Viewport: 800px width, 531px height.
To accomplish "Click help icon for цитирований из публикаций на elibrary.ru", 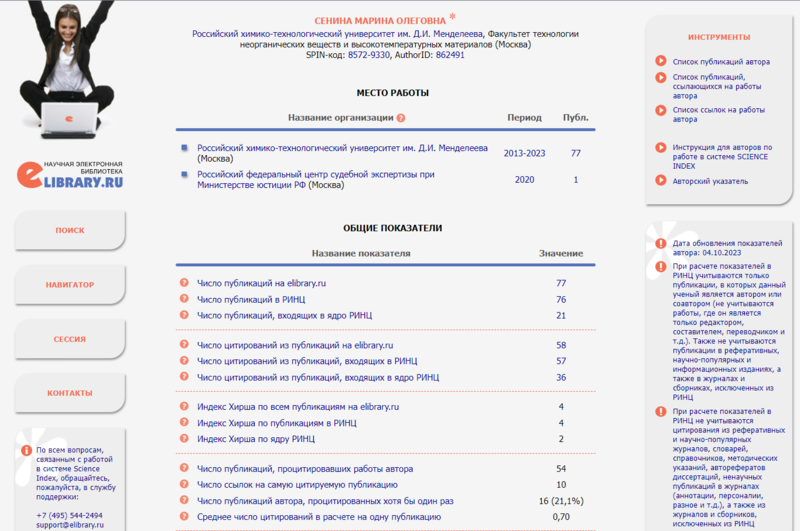I will click(184, 344).
